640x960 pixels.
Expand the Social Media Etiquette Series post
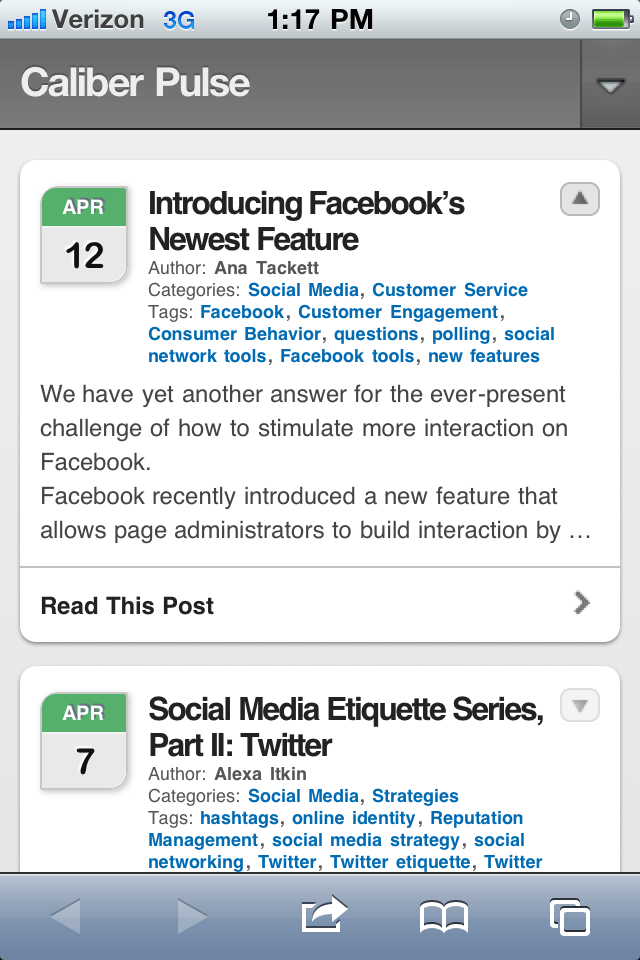coord(578,704)
